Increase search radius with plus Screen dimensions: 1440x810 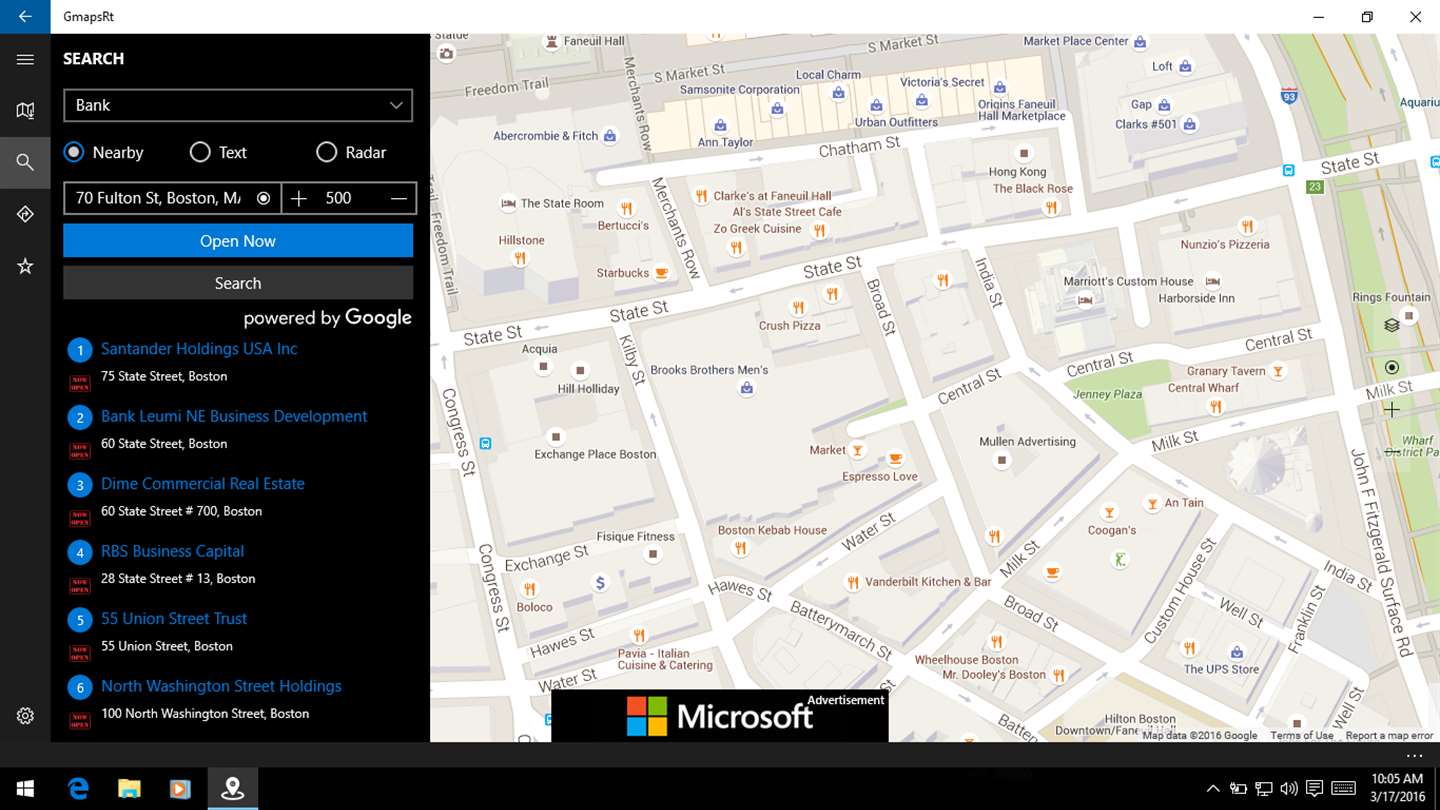pyautogui.click(x=298, y=198)
